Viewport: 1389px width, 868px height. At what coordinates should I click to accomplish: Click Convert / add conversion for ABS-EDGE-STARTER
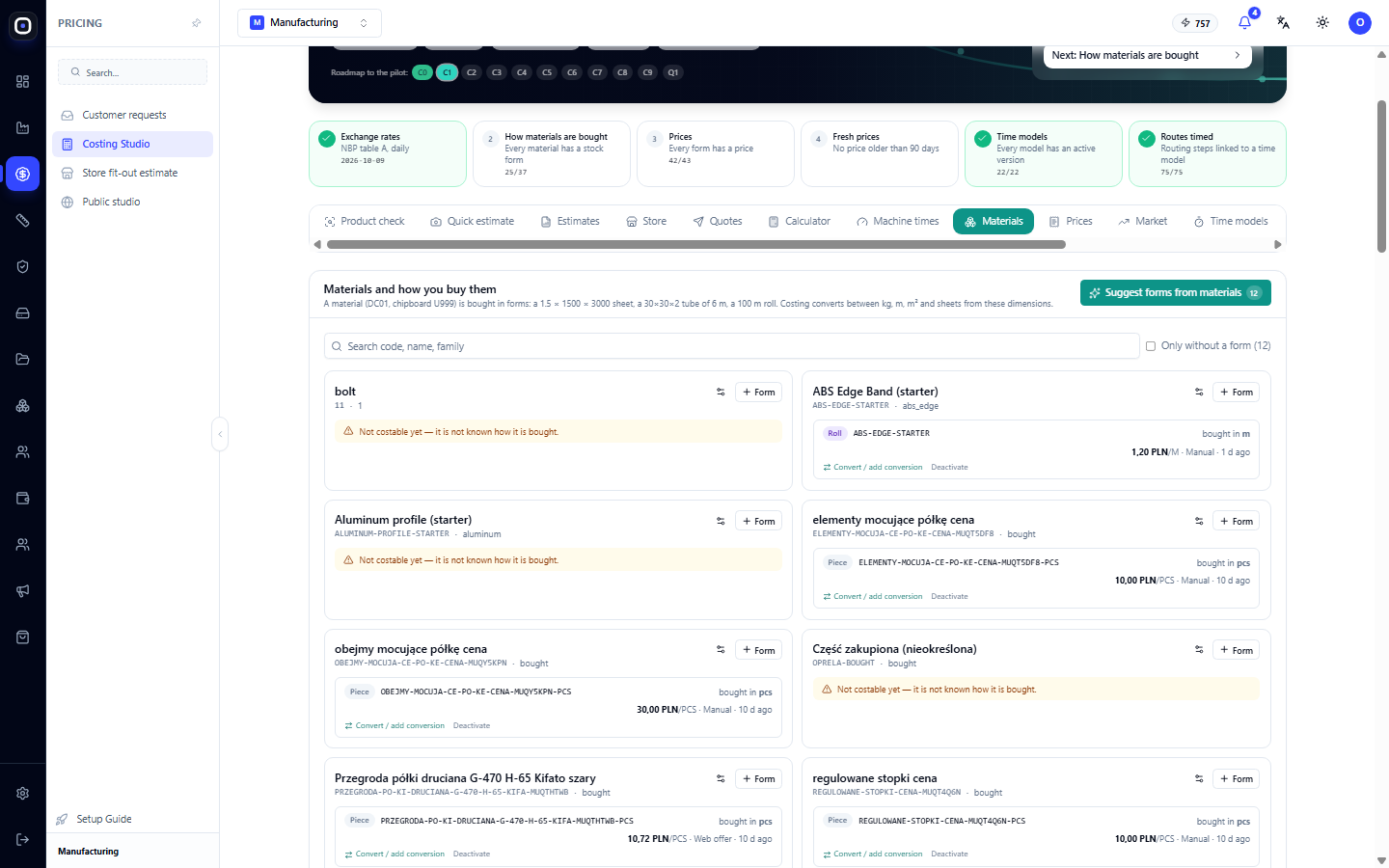click(873, 467)
